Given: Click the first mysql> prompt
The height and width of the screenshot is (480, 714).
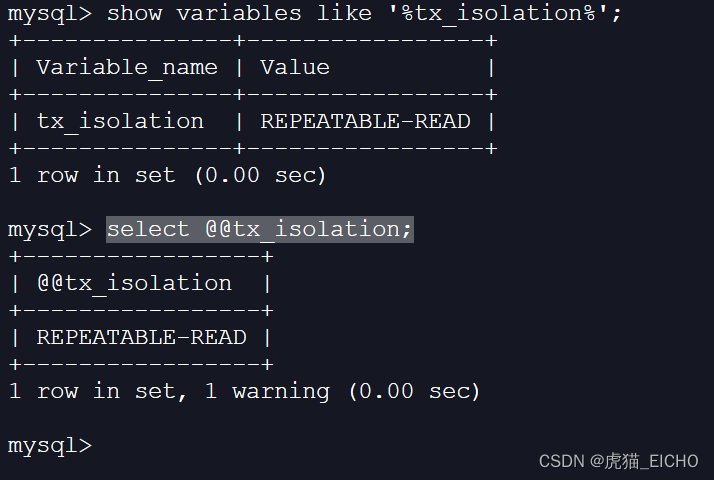Looking at the screenshot, I should (50, 14).
